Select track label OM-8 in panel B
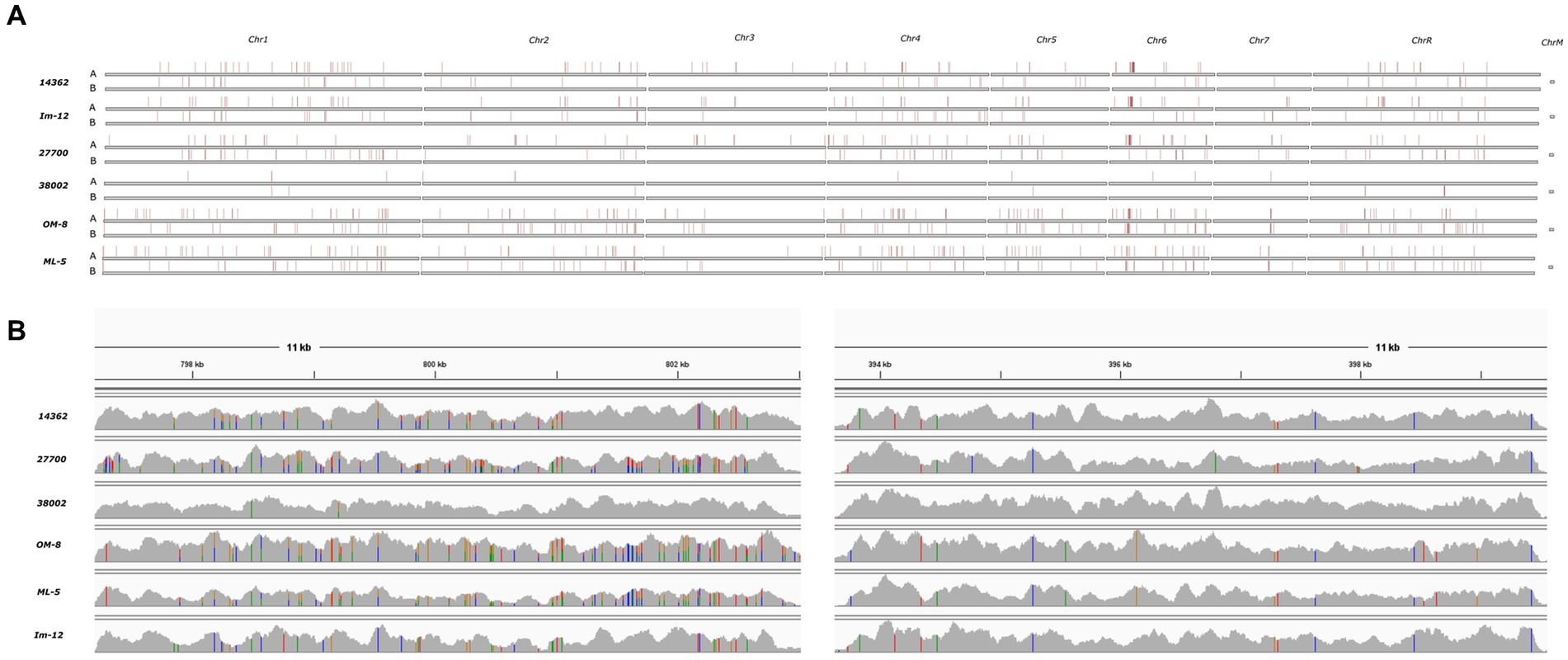1568x660 pixels. click(x=49, y=545)
